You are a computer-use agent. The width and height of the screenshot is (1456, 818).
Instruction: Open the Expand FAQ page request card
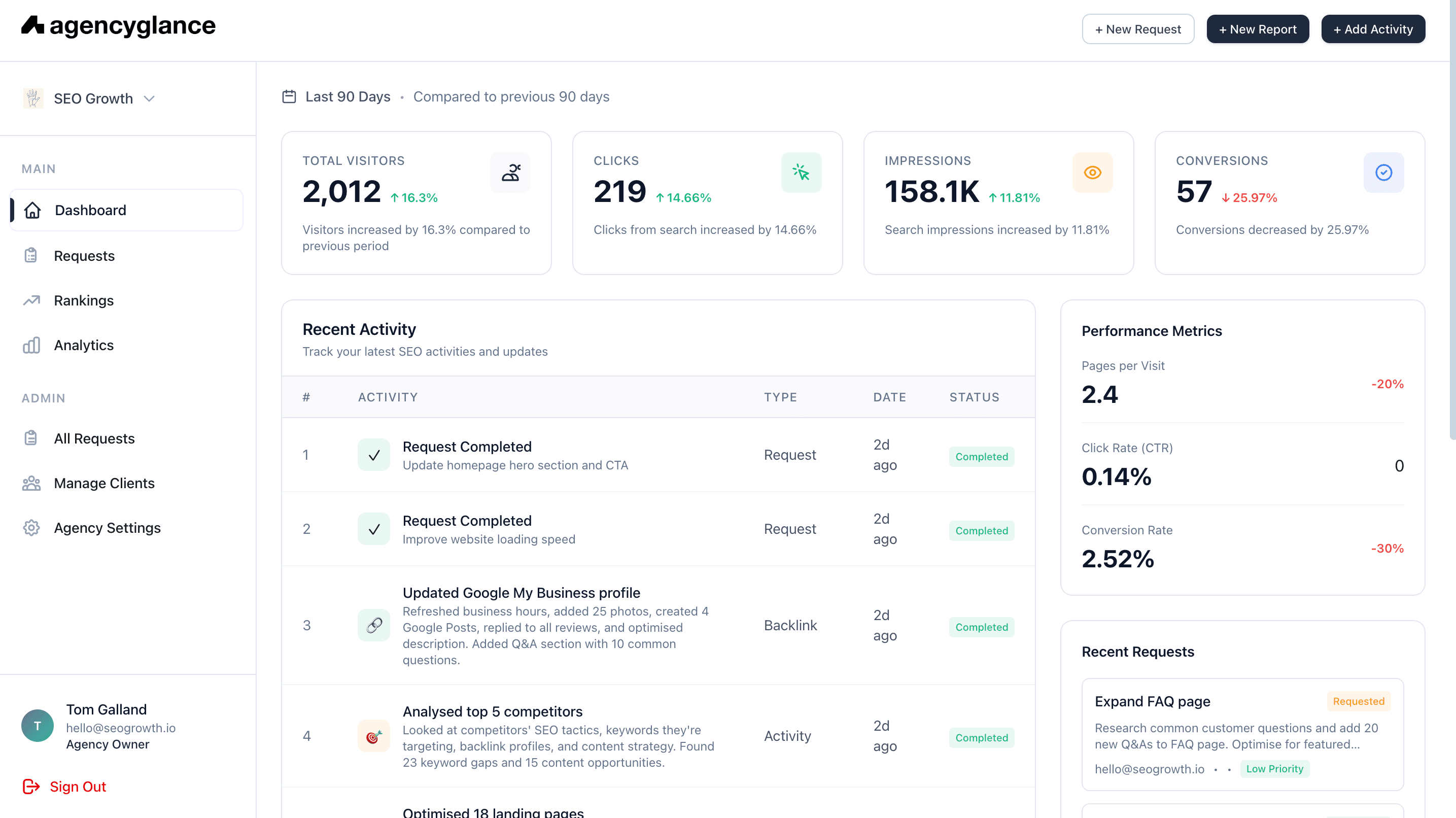(x=1242, y=734)
